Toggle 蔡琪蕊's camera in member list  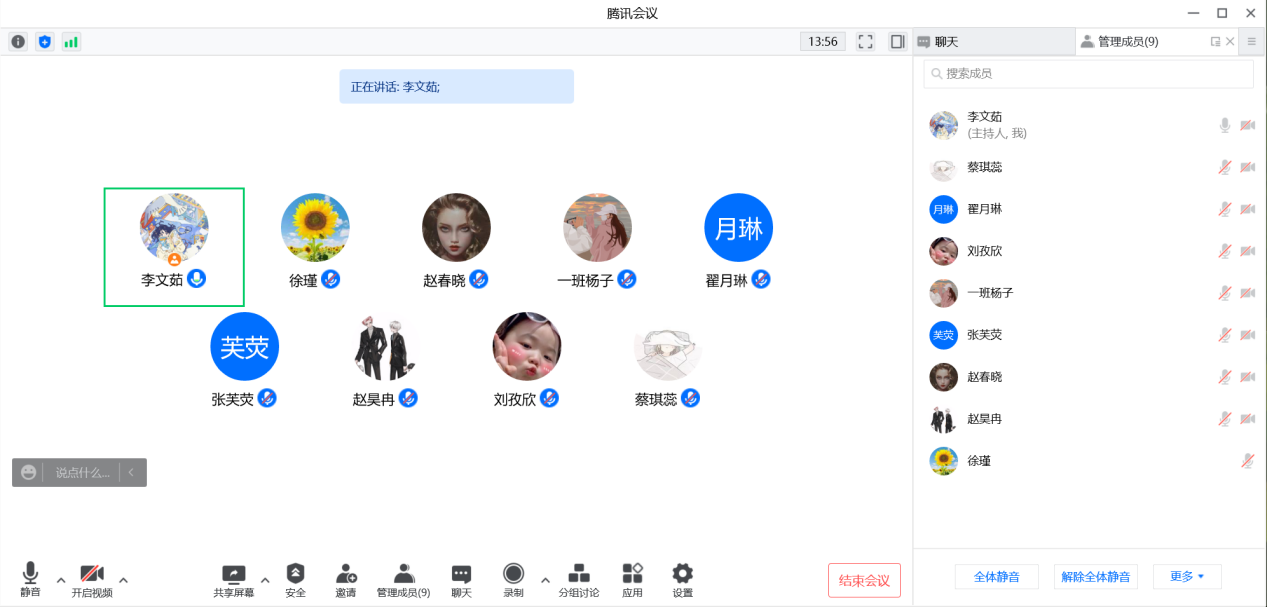(x=1248, y=167)
